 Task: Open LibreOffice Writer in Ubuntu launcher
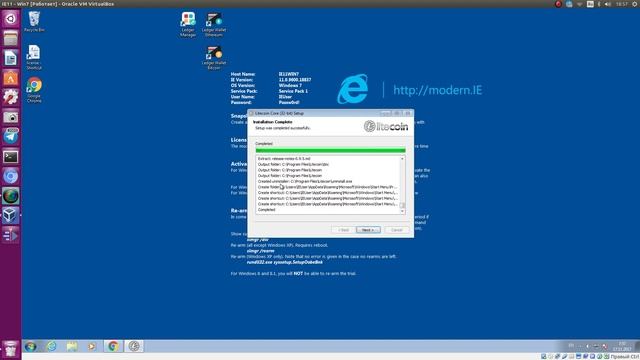tap(11, 58)
